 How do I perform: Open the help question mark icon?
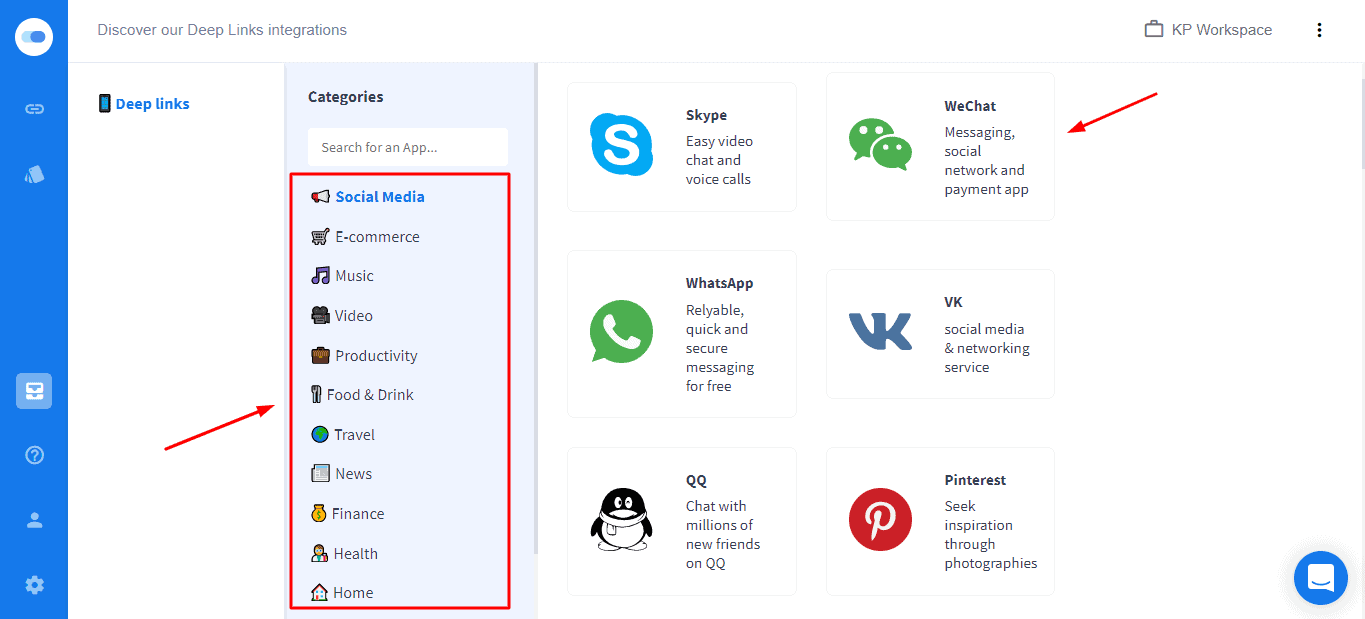click(34, 455)
